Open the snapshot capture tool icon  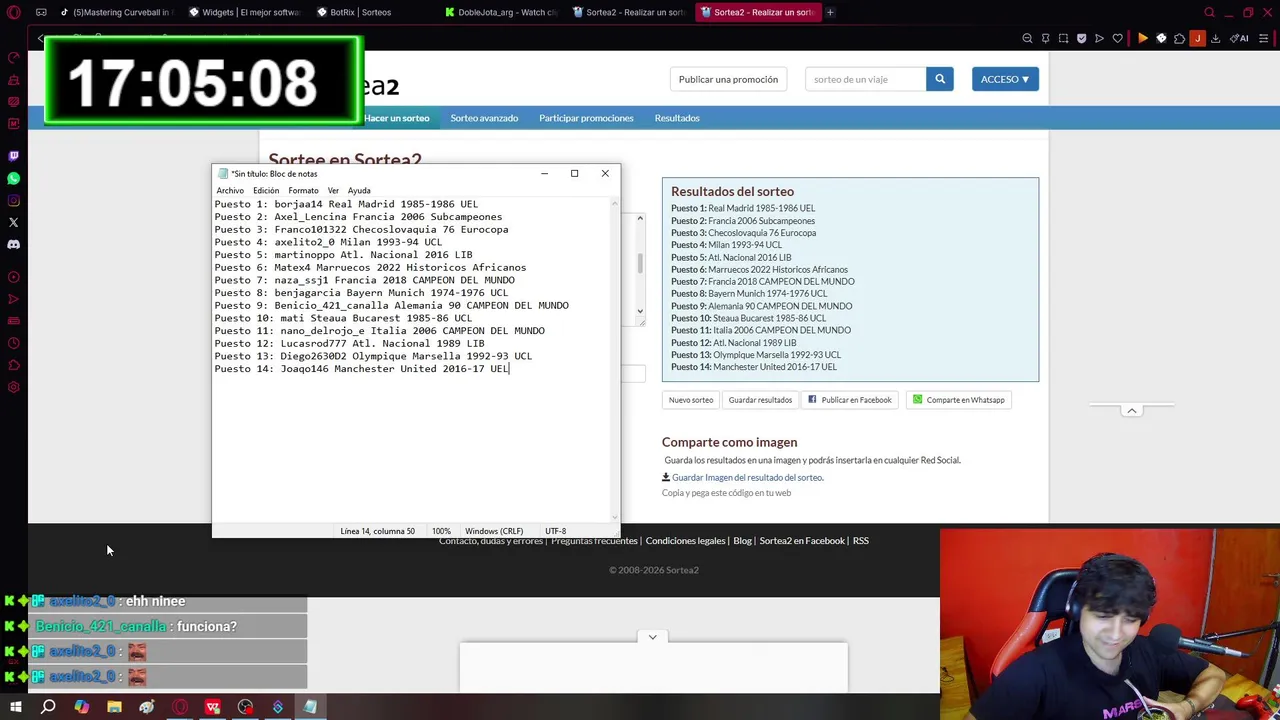pyautogui.click(x=1063, y=38)
